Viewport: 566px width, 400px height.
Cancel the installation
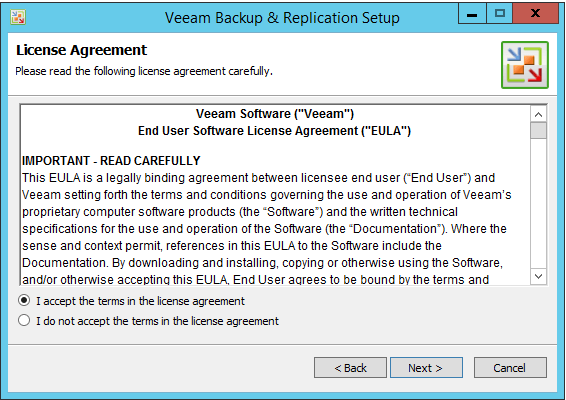click(510, 368)
